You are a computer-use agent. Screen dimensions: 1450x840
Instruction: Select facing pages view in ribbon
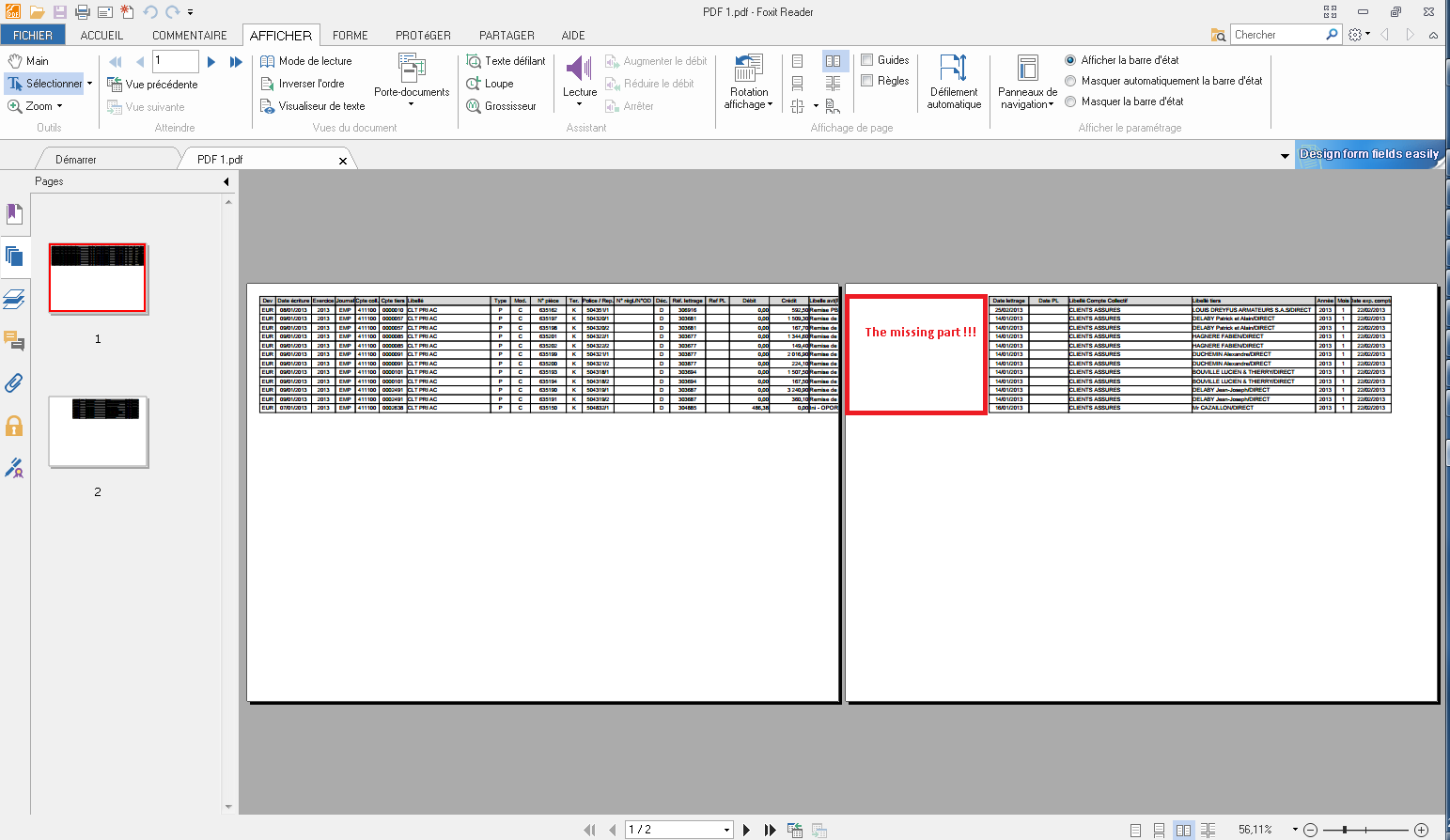(x=834, y=61)
